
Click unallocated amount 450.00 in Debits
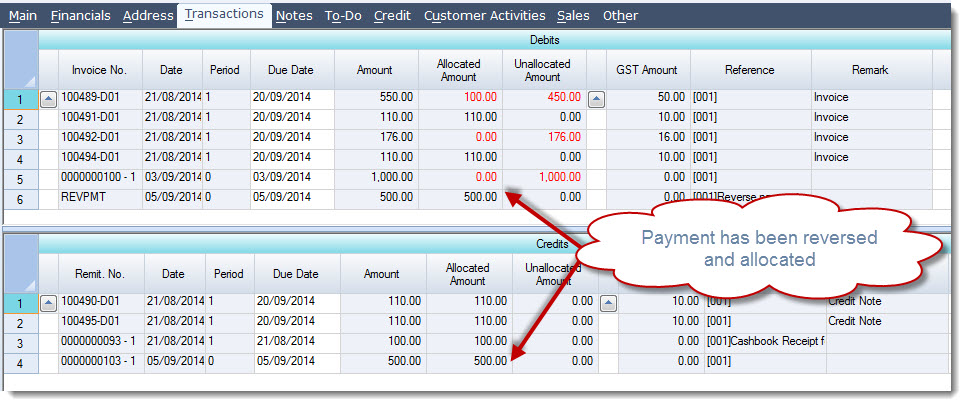tap(543, 97)
